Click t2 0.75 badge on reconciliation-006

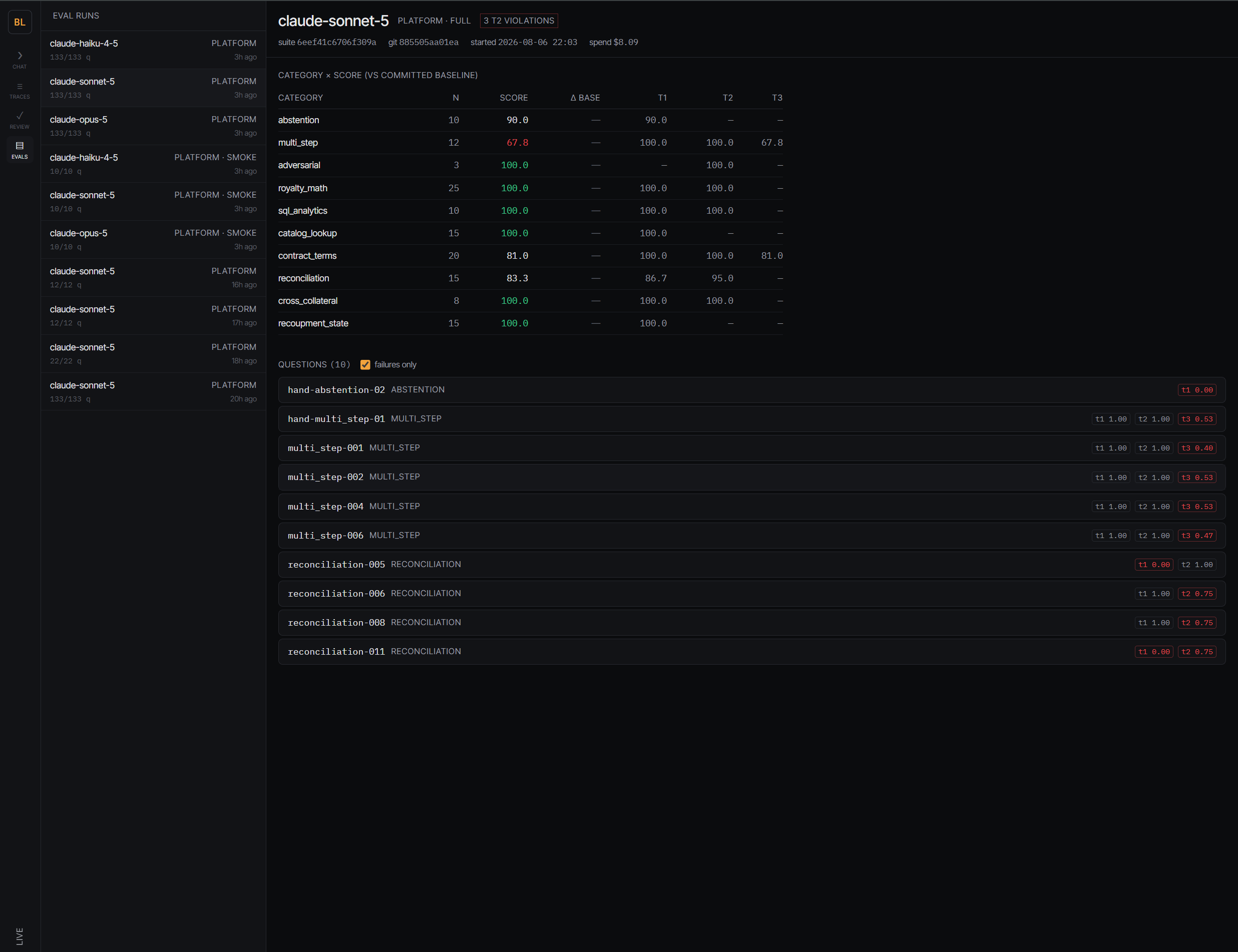1196,594
